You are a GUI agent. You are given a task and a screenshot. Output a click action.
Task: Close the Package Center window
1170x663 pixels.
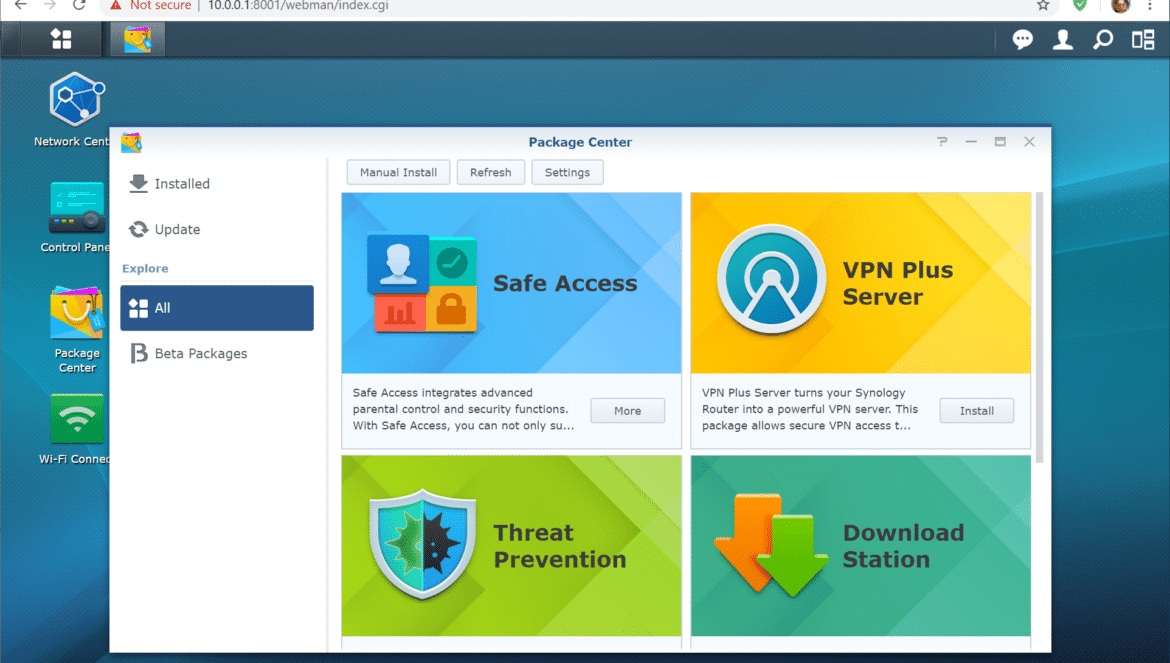coord(1029,142)
